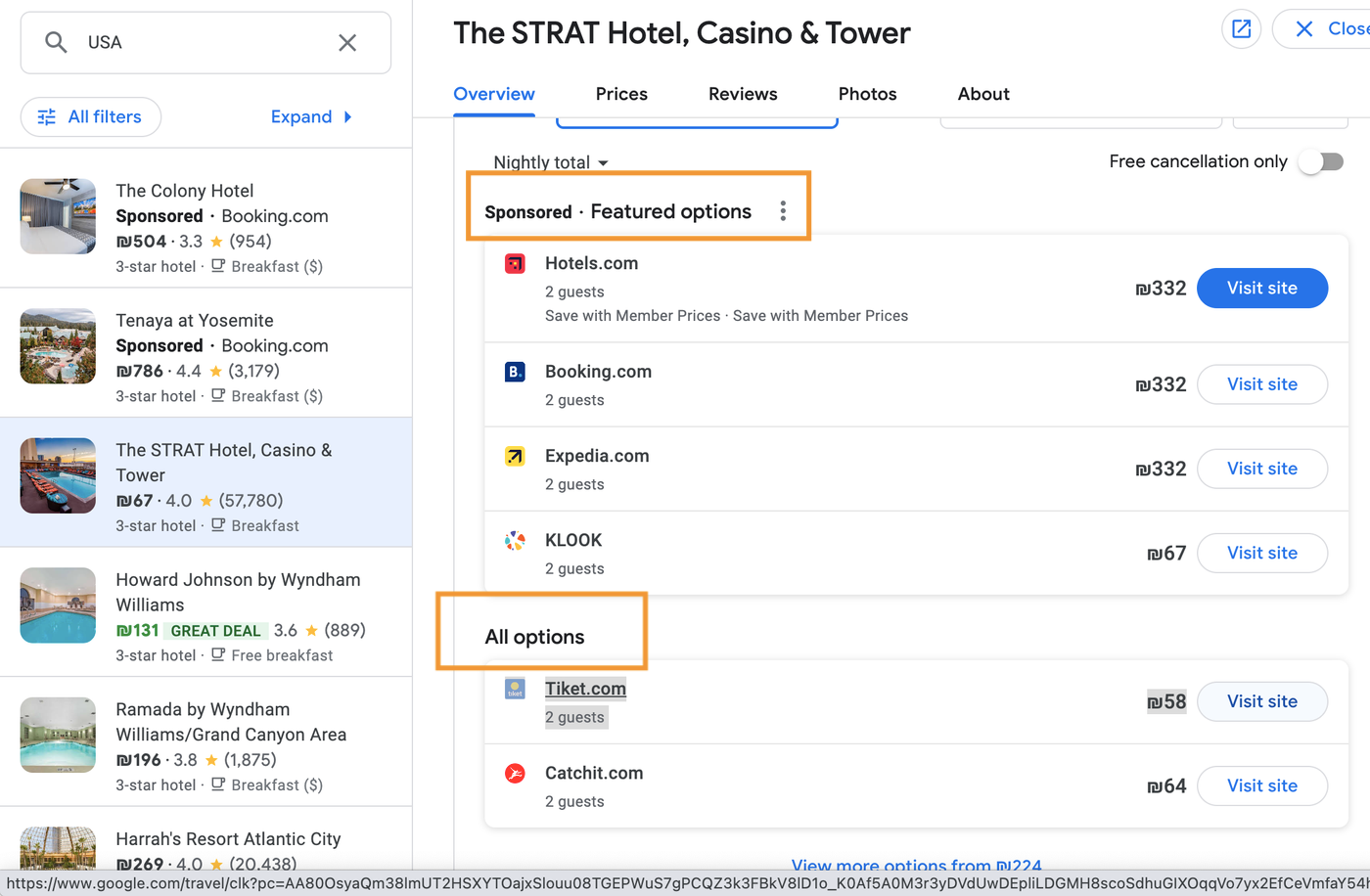Open hotel in a new tab icon
This screenshot has height=896, width=1370.
[1241, 29]
